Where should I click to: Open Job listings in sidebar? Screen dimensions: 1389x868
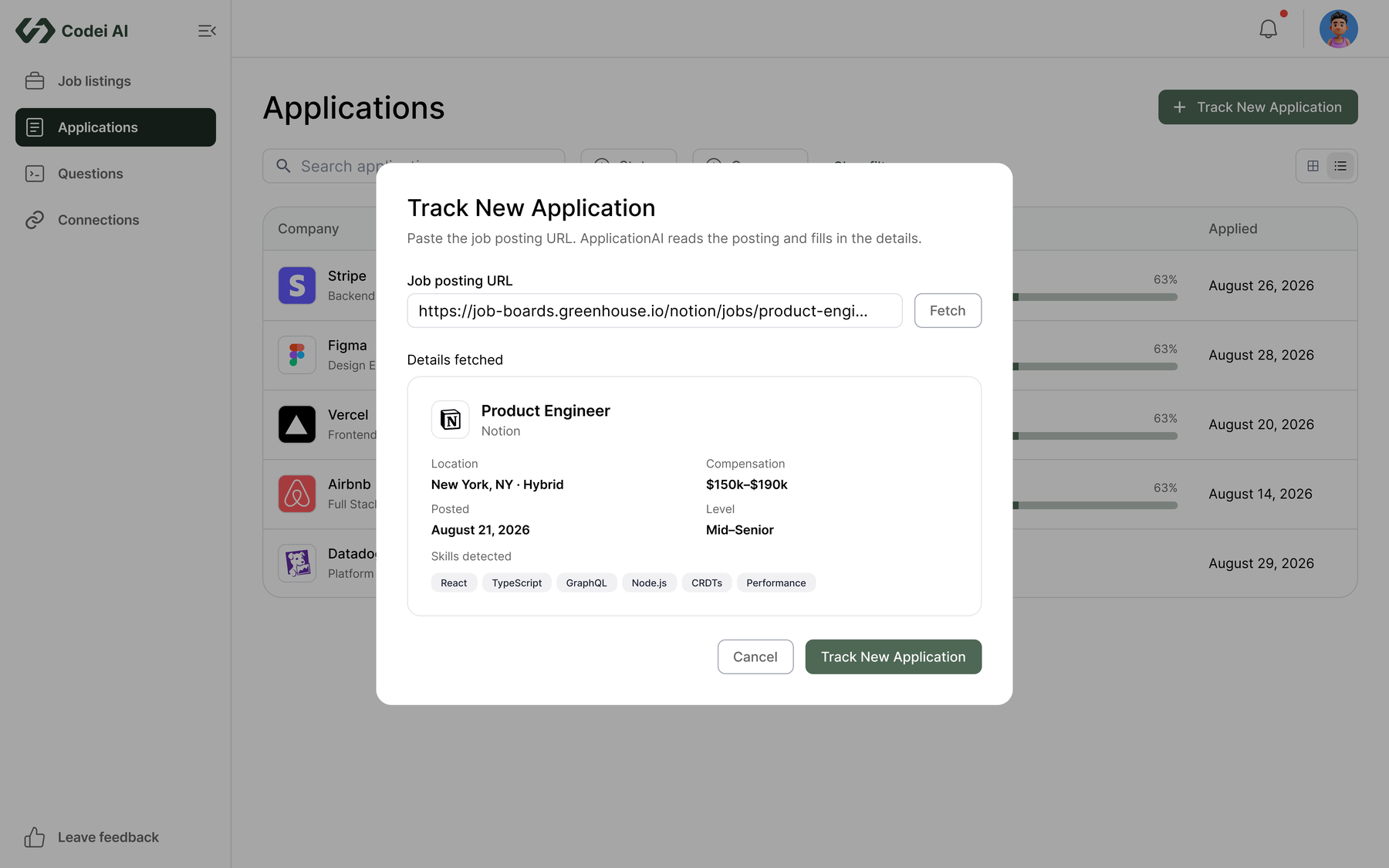point(116,81)
